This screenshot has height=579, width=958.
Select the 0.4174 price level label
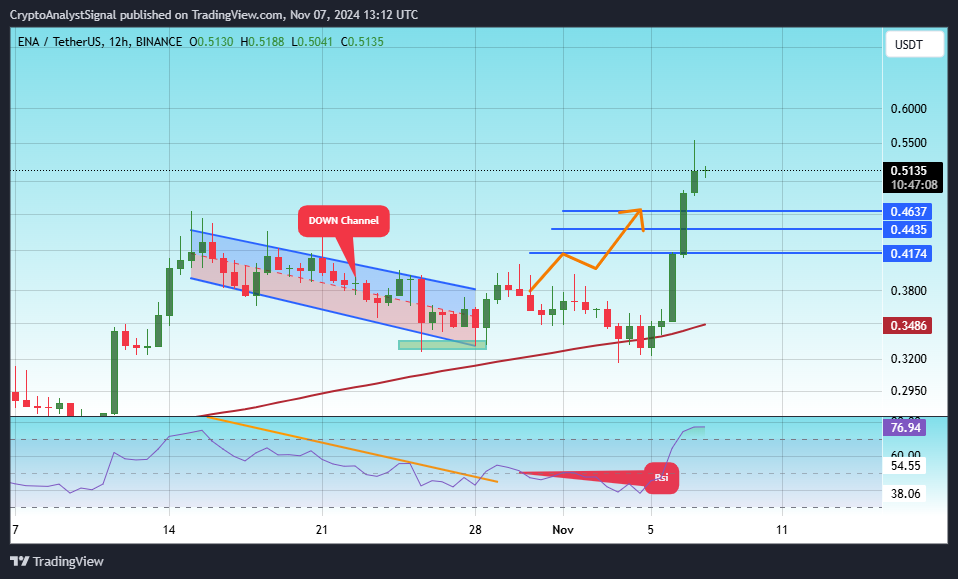click(x=908, y=253)
